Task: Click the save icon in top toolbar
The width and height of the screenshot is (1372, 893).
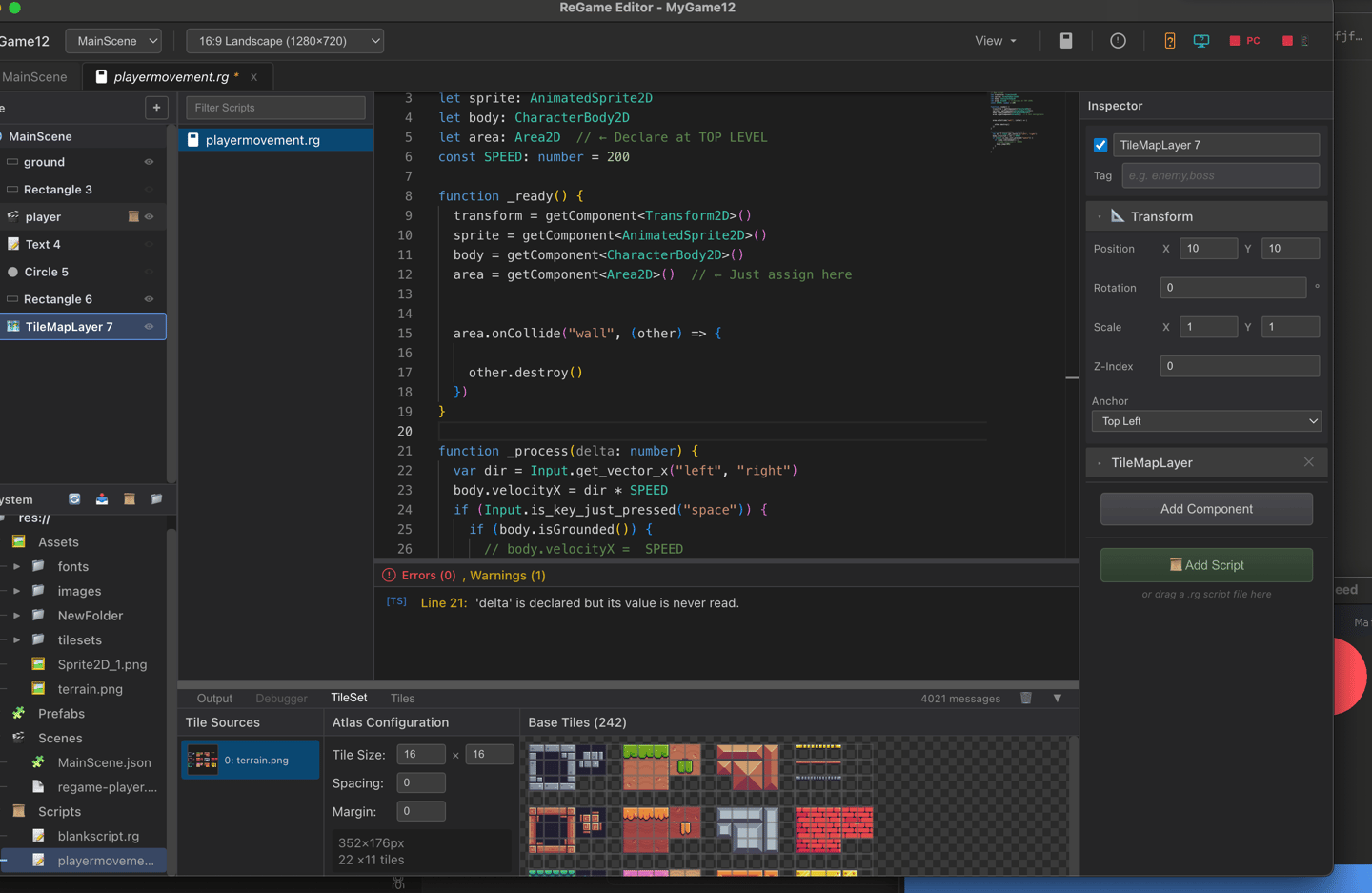Action: pos(1066,41)
